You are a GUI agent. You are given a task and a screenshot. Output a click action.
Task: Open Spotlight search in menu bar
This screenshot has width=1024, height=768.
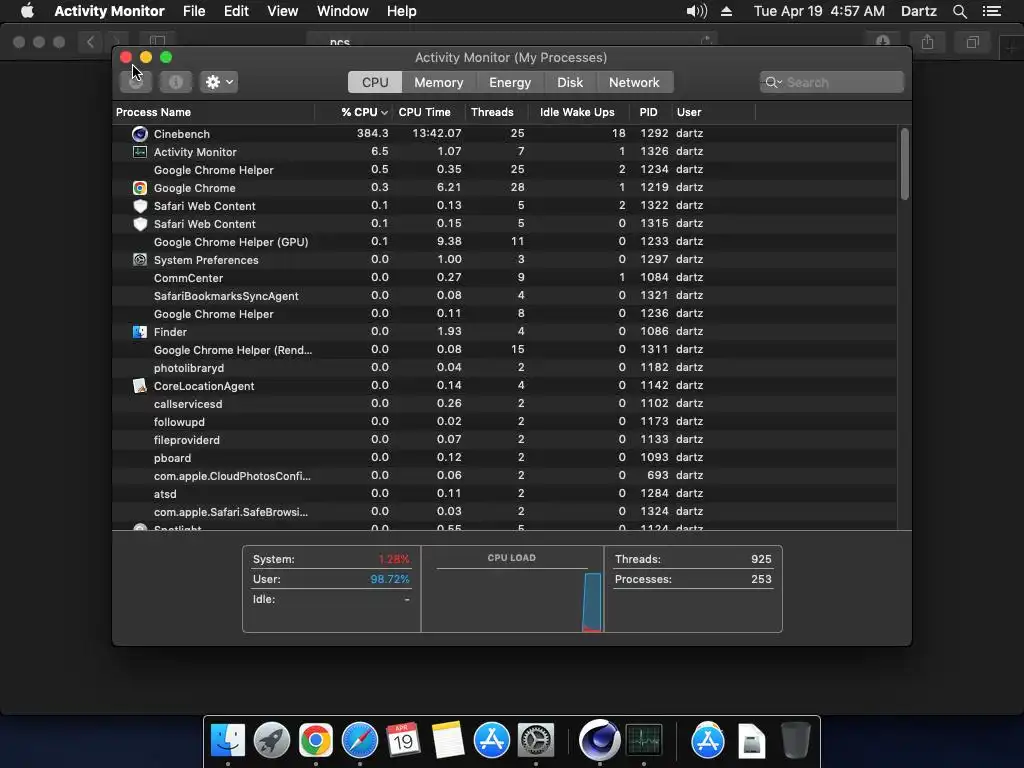(960, 11)
